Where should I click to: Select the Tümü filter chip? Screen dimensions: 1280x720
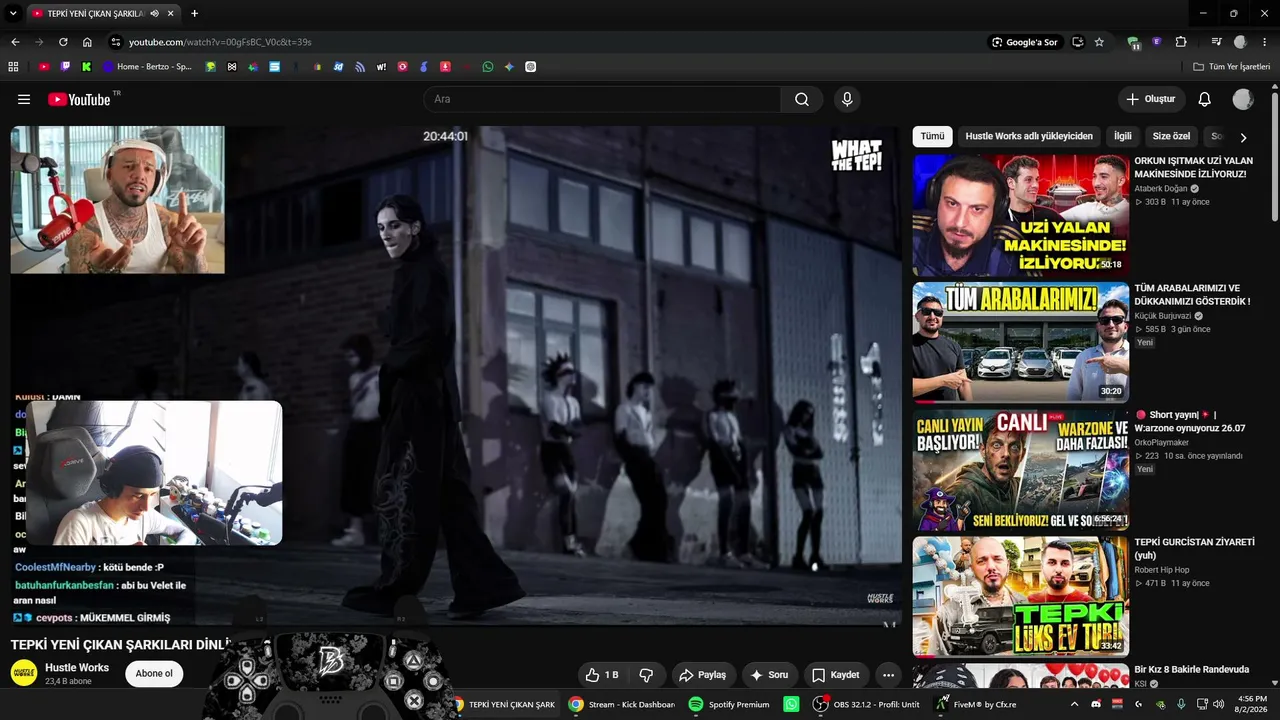click(932, 136)
